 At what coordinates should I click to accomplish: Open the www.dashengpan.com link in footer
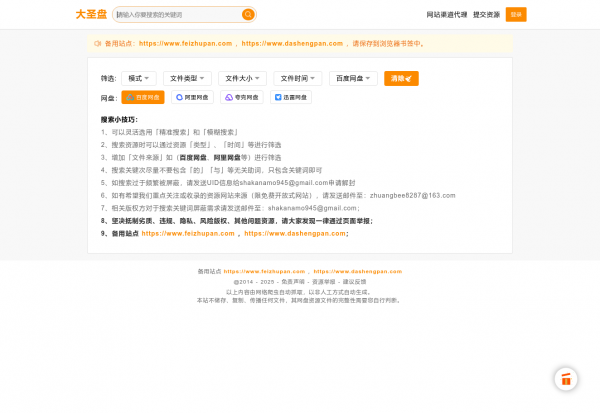pos(357,271)
